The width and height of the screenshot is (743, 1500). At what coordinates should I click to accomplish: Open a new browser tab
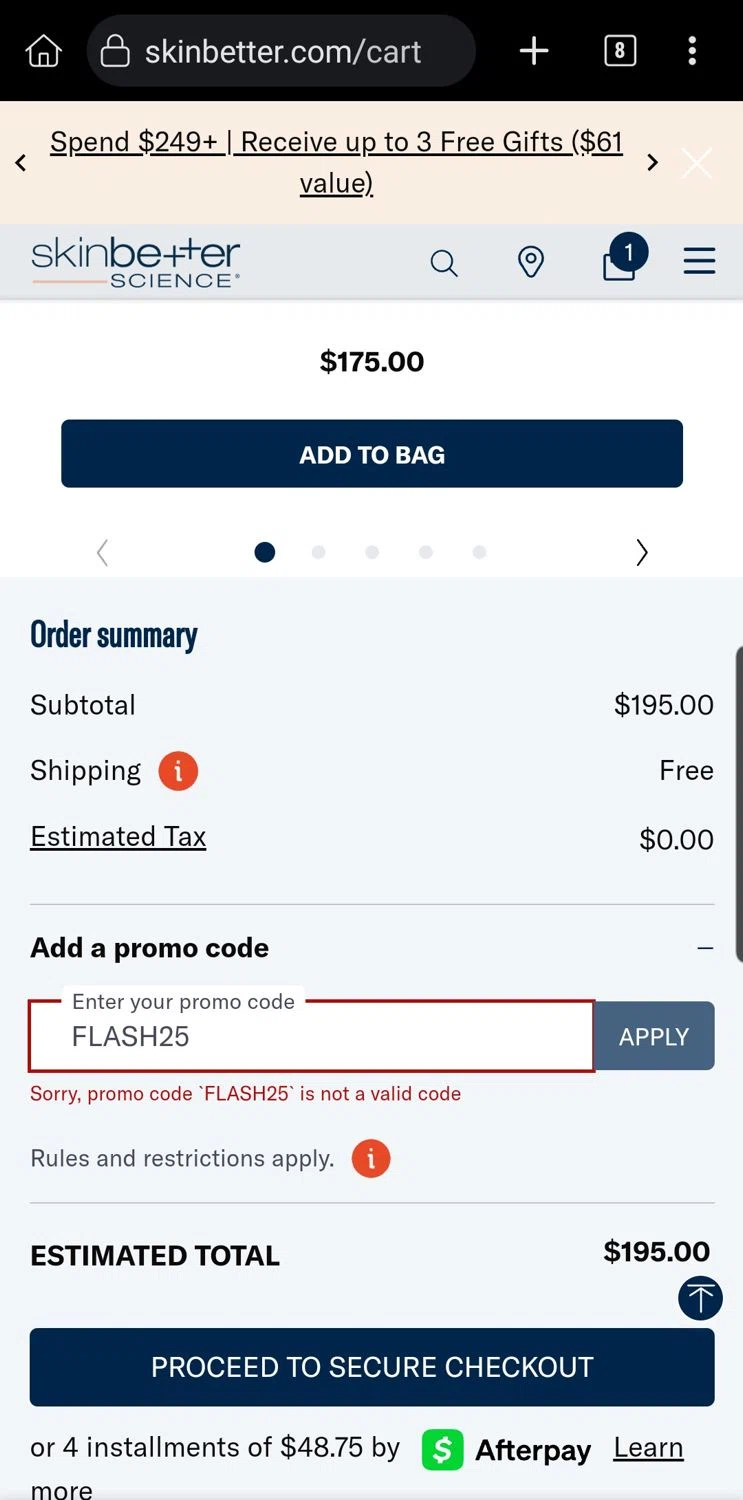tap(534, 51)
